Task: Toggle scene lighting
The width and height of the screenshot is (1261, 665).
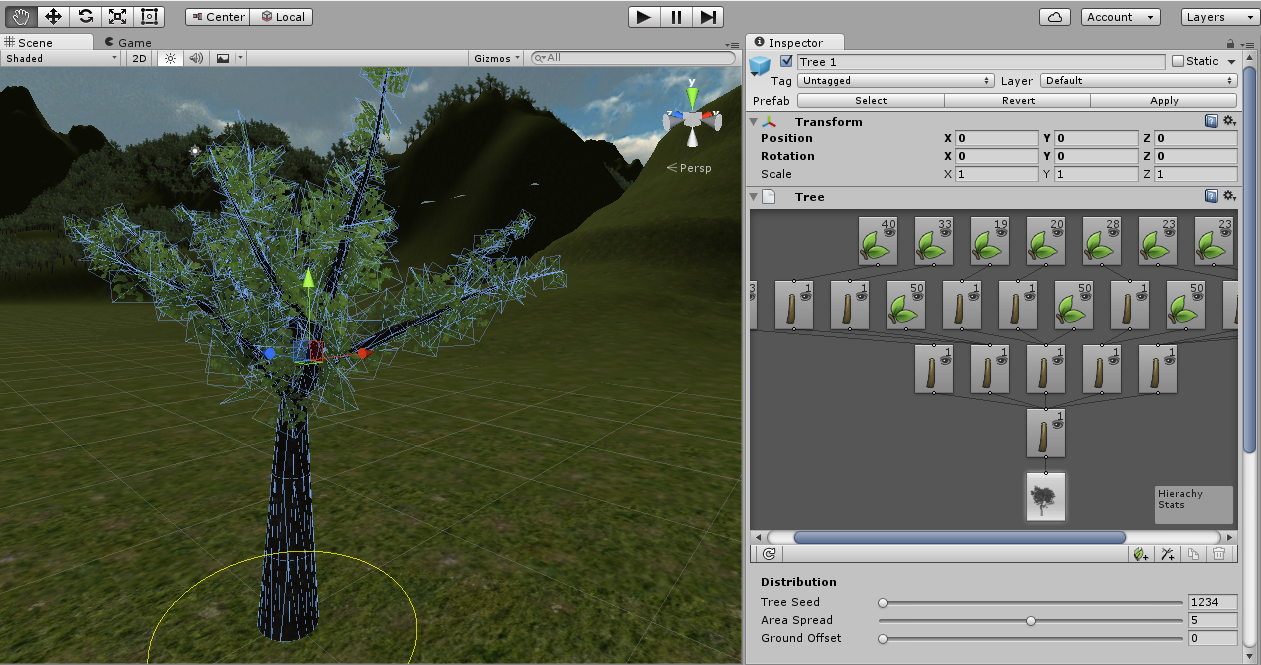Action: pos(171,58)
